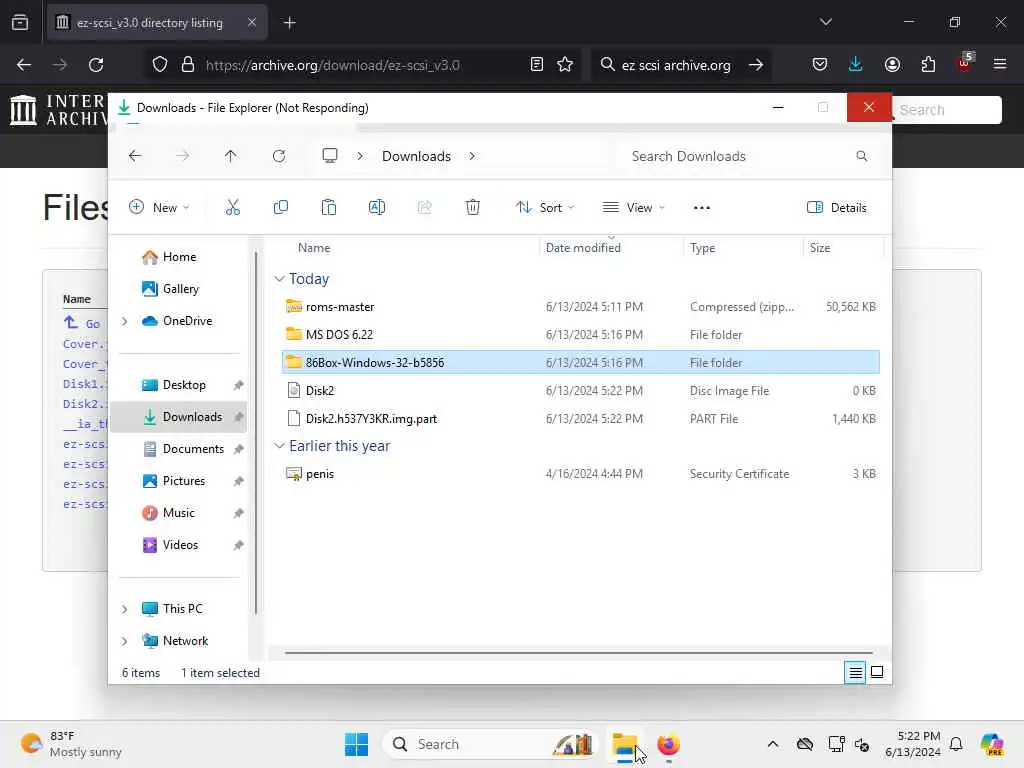The height and width of the screenshot is (768, 1024).
Task: Switch to large thumbnails view icon
Action: [x=877, y=672]
